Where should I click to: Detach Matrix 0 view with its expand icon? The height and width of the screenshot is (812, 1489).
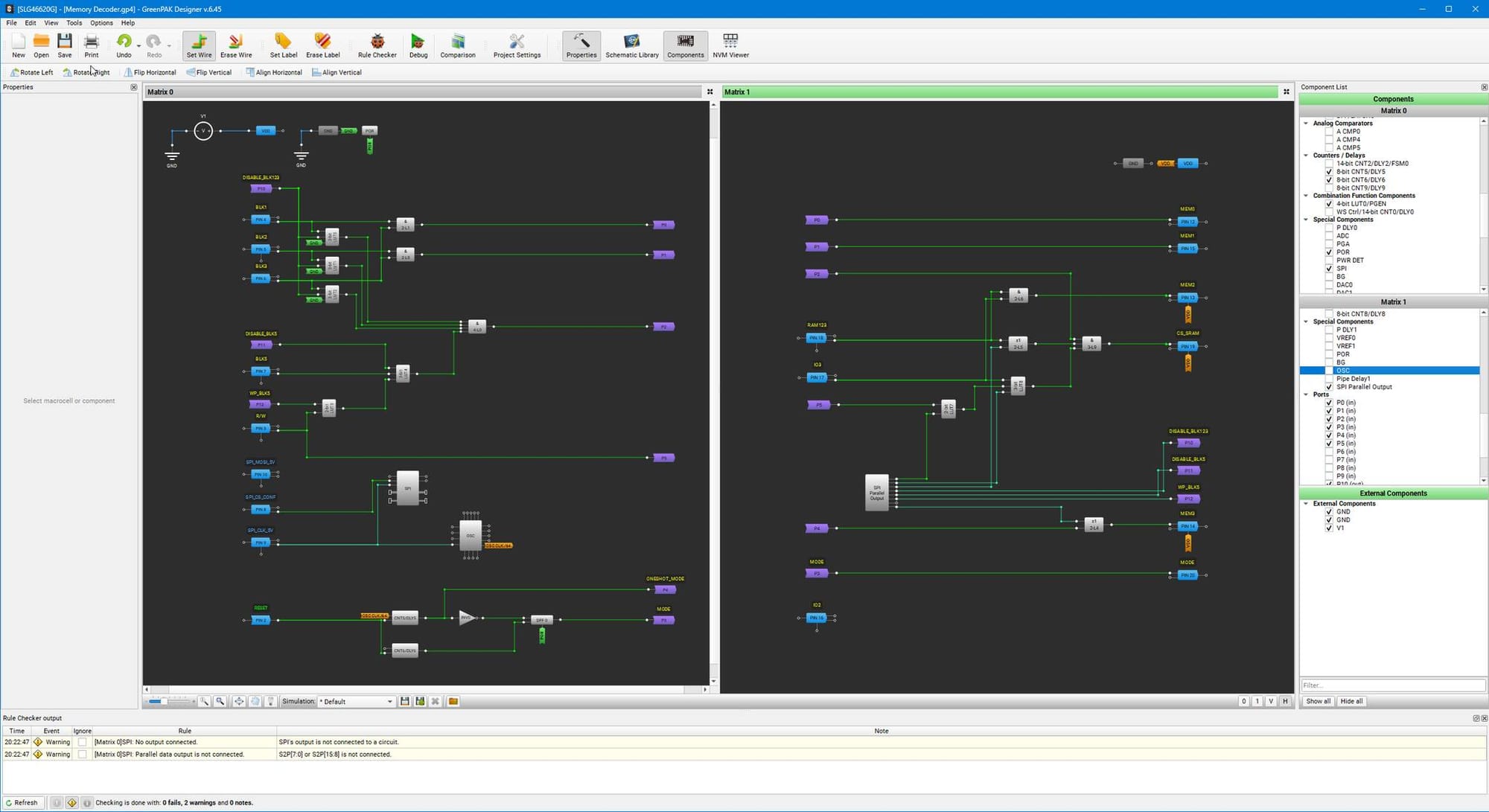pyautogui.click(x=710, y=92)
